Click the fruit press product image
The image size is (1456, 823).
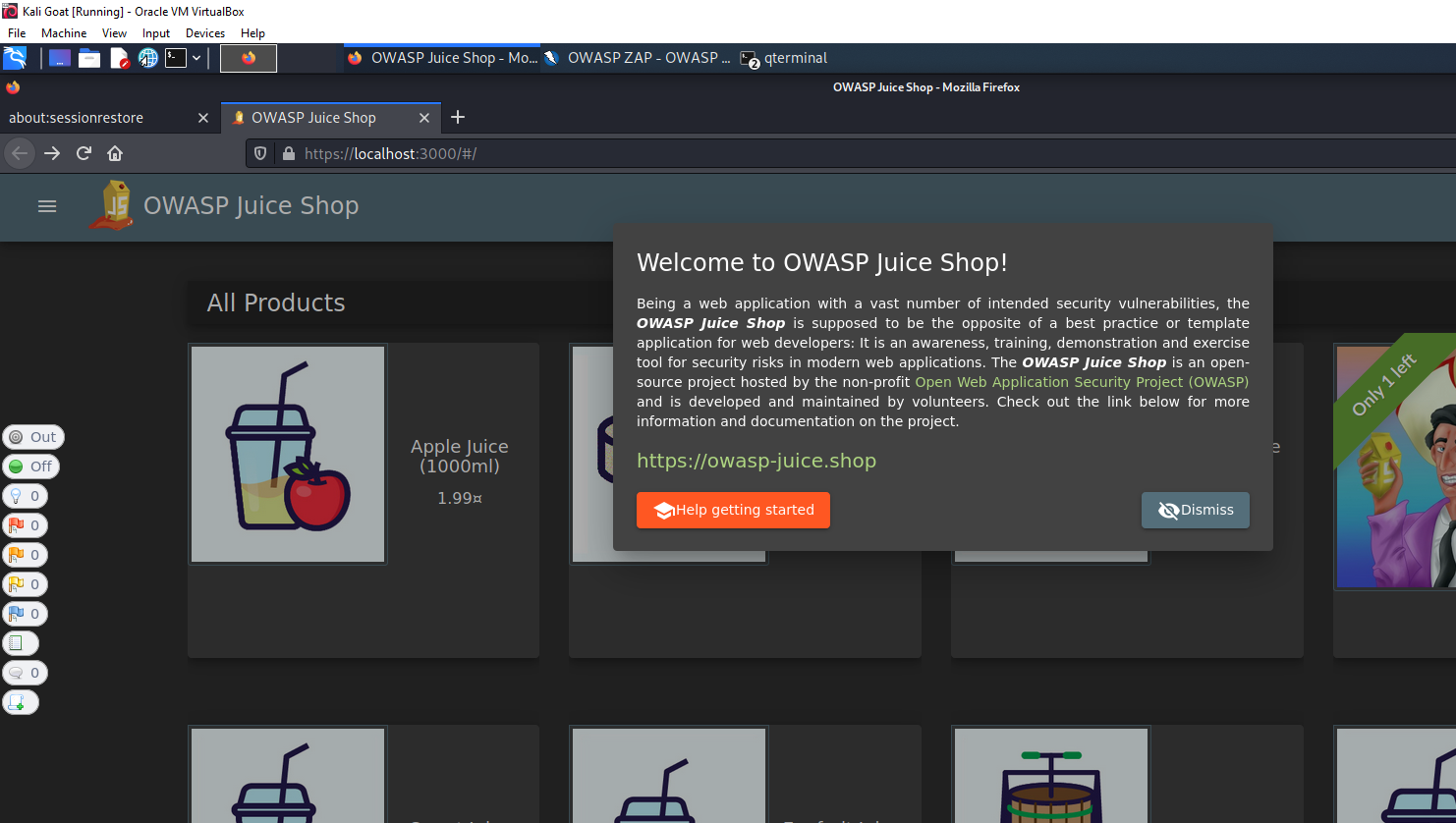point(1051,776)
